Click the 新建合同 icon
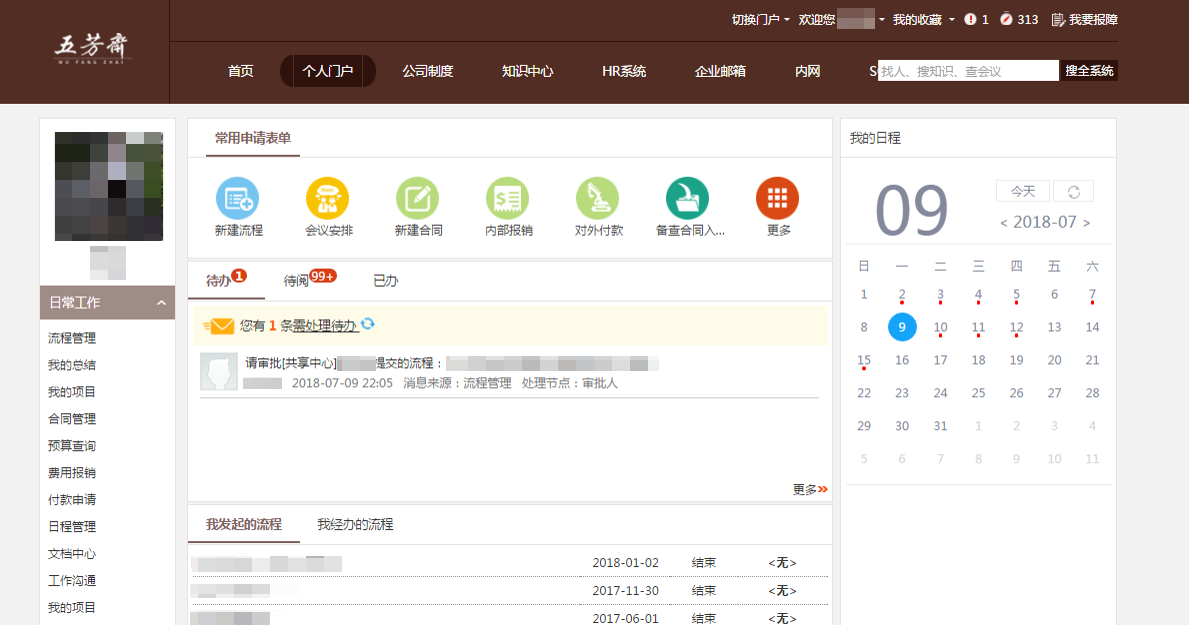Image resolution: width=1189 pixels, height=625 pixels. pyautogui.click(x=417, y=198)
